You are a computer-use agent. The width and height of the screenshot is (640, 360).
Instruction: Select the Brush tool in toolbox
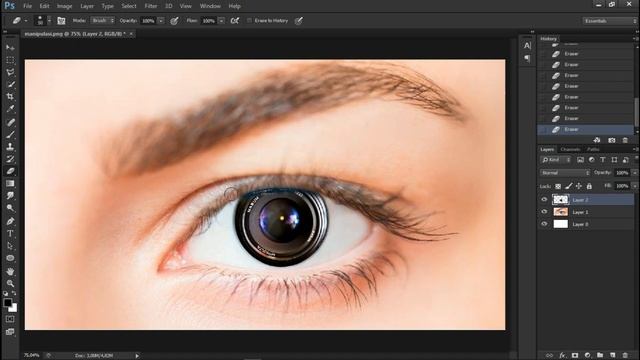coord(10,135)
